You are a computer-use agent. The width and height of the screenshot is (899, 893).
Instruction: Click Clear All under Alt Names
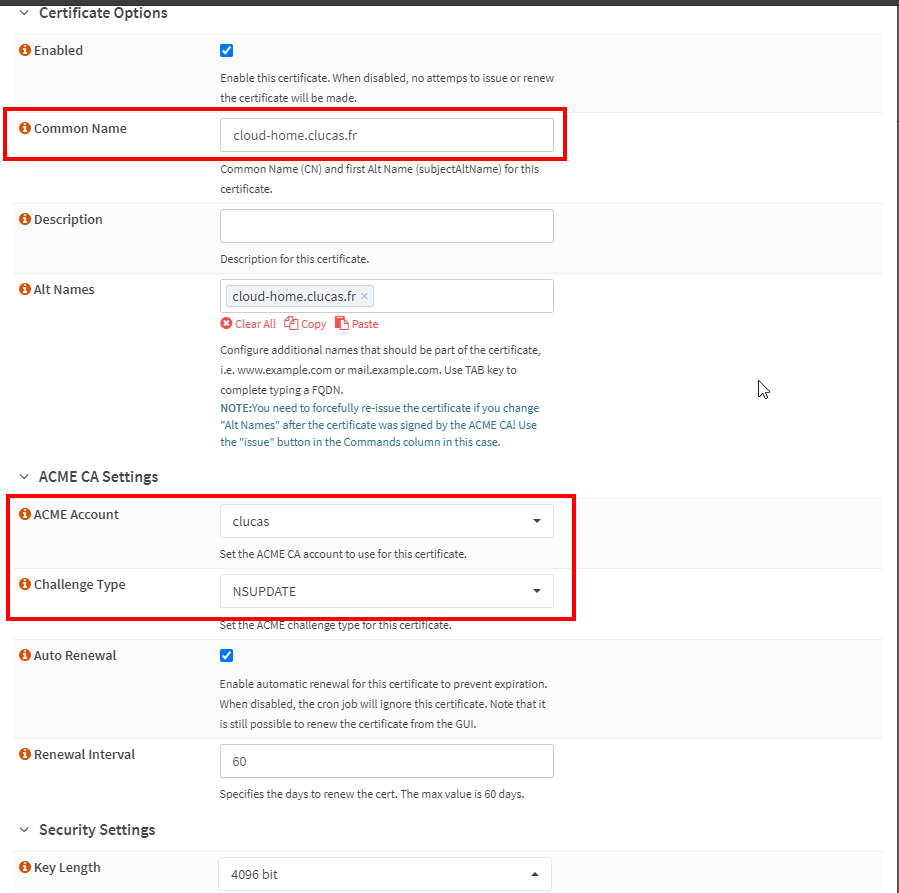pos(248,324)
